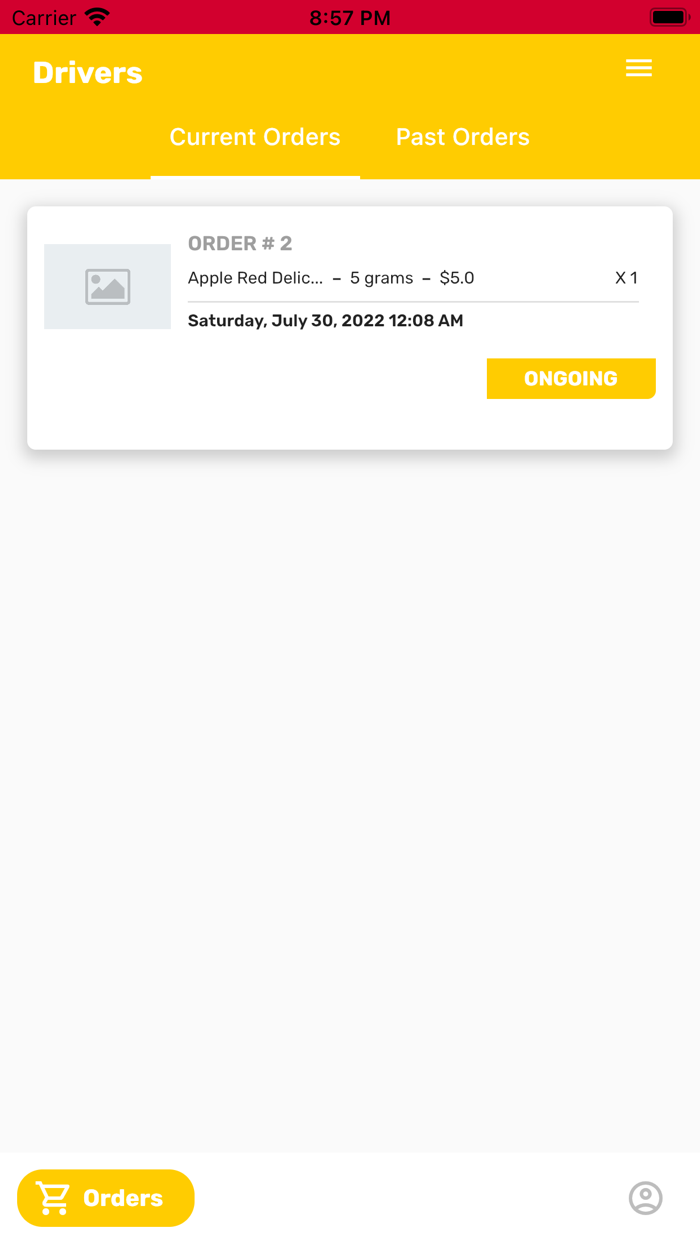
Task: Select the Drivers app title
Action: [88, 72]
